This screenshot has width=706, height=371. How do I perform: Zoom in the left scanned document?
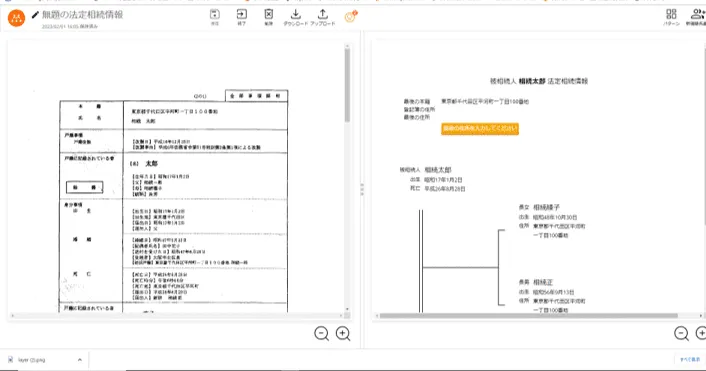[343, 334]
